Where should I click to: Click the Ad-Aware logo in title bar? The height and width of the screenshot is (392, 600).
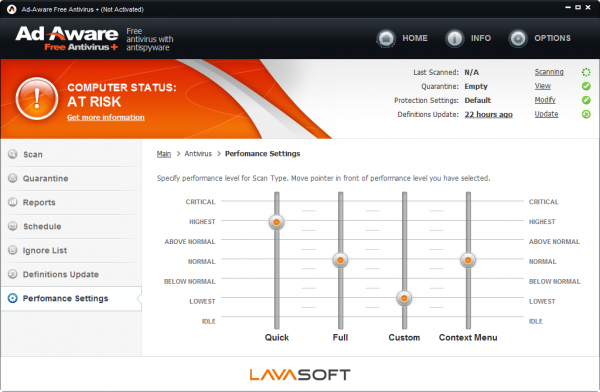pyautogui.click(x=11, y=9)
